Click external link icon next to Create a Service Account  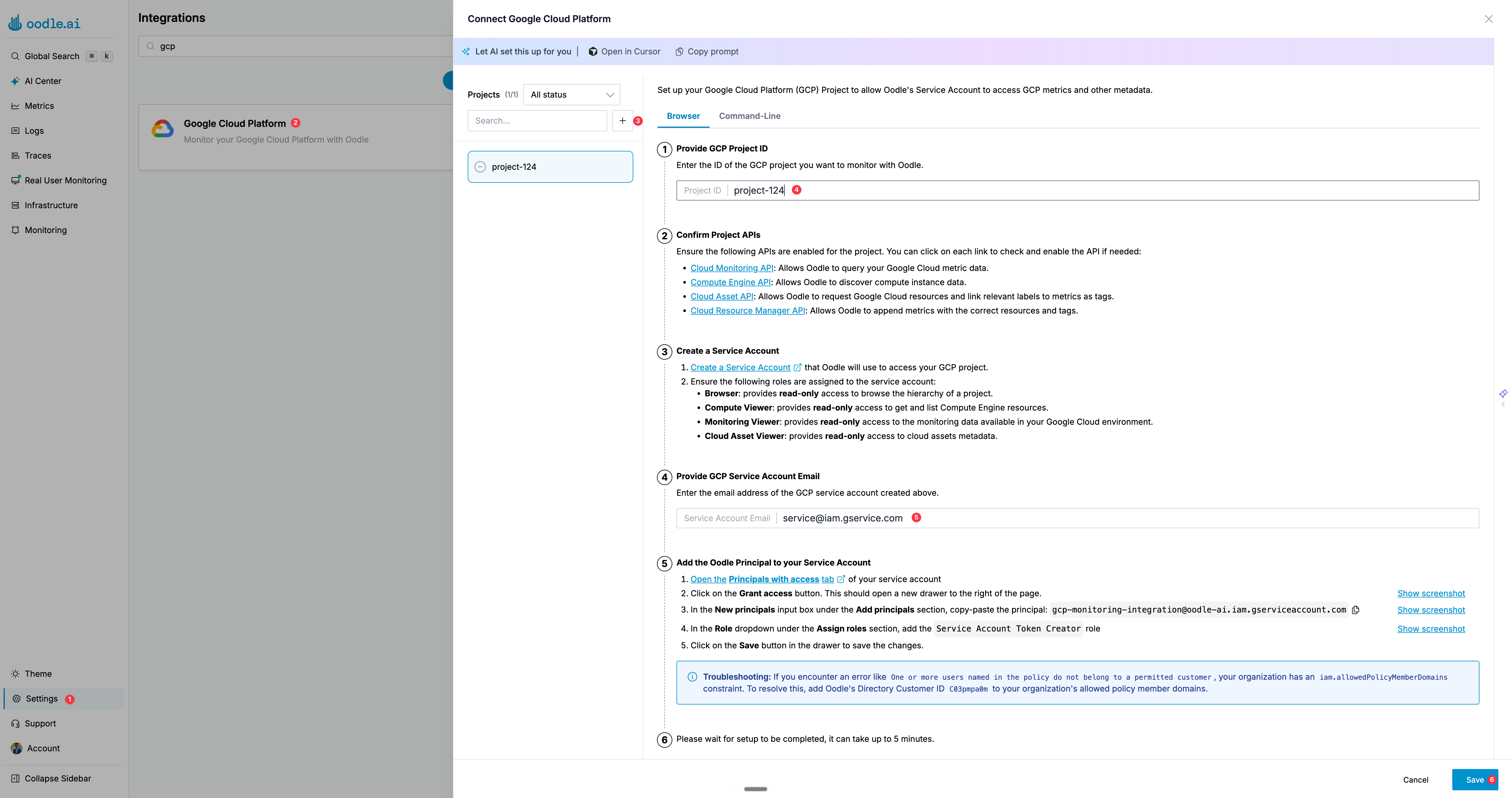[x=798, y=368]
